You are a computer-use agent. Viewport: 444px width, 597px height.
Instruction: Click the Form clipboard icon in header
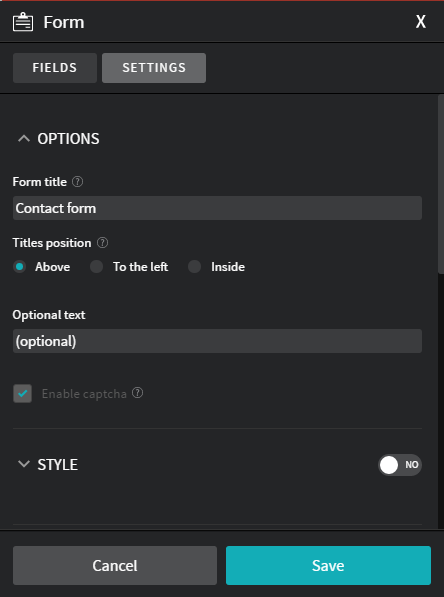coord(23,22)
